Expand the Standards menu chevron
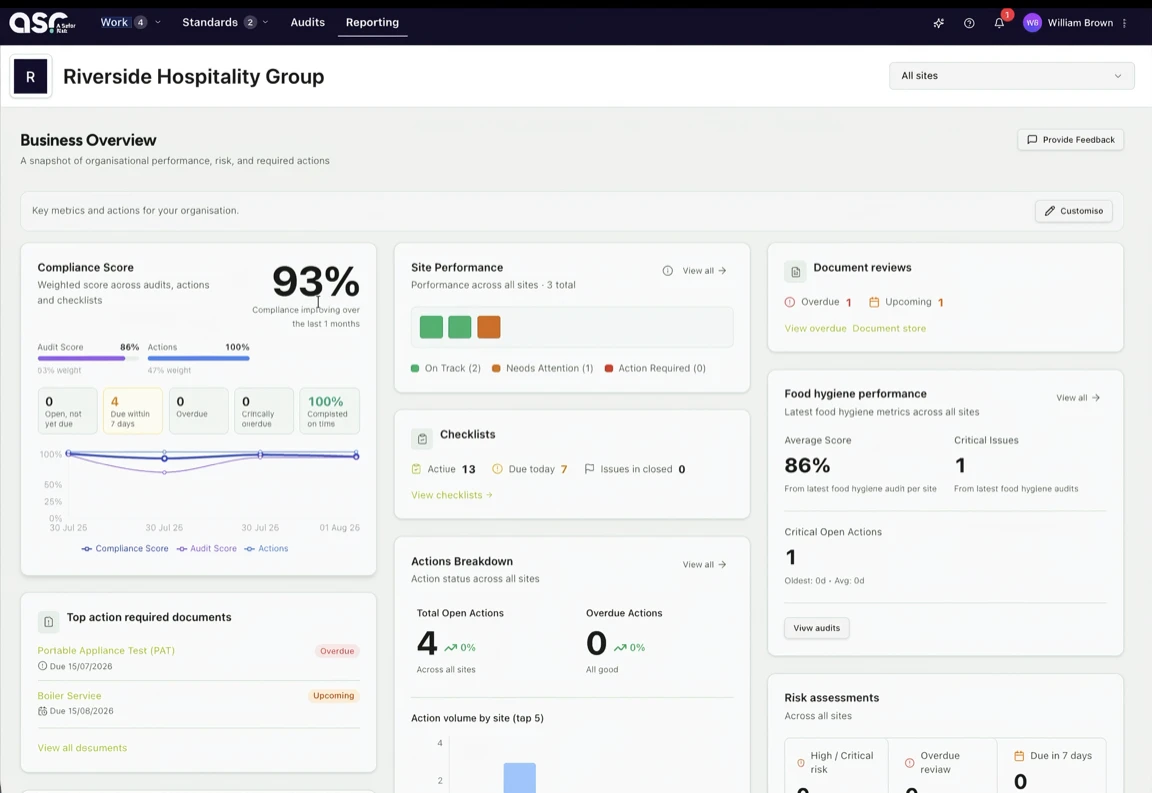 (265, 23)
